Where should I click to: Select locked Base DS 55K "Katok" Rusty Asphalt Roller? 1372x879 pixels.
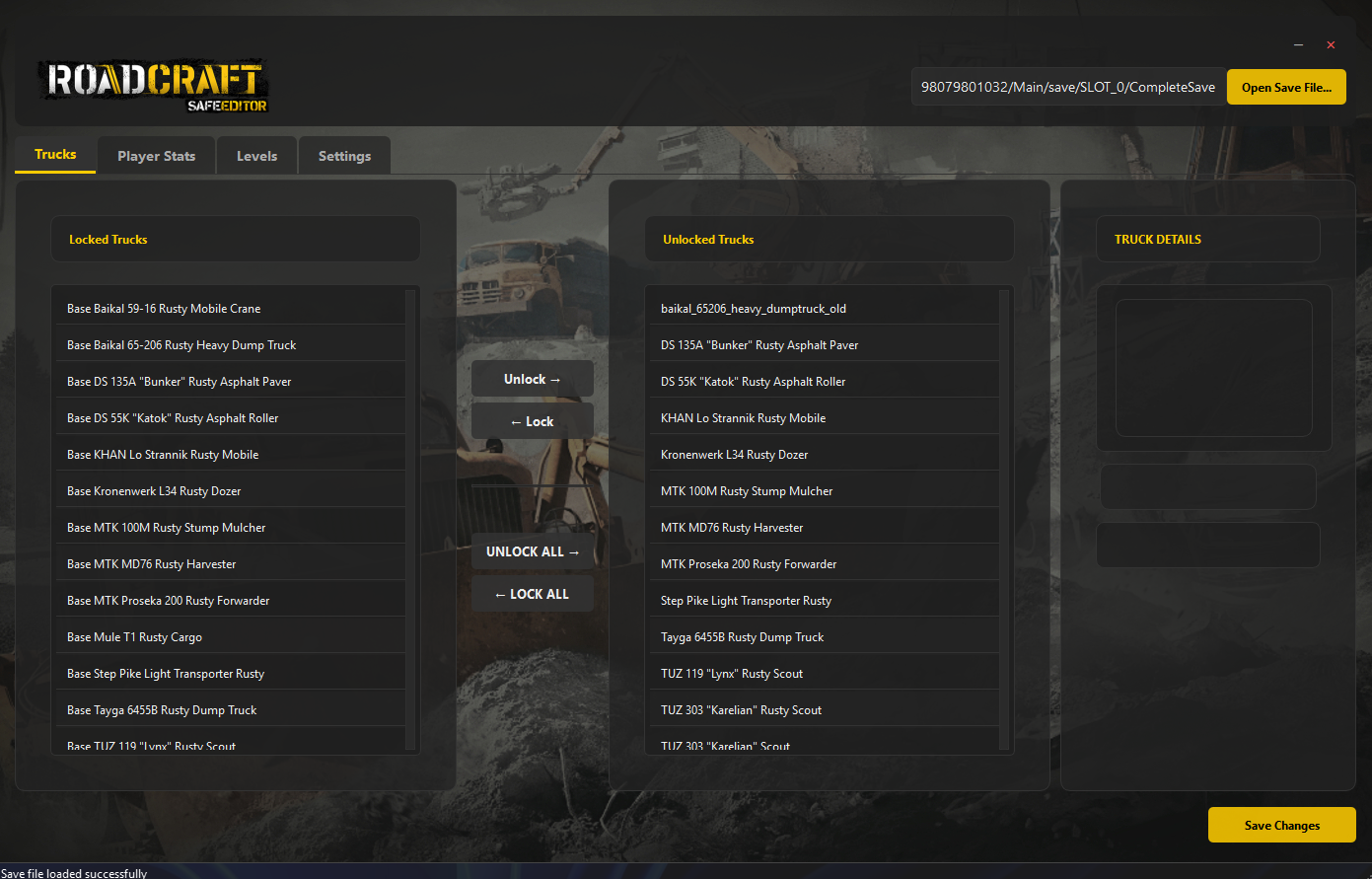(x=231, y=418)
